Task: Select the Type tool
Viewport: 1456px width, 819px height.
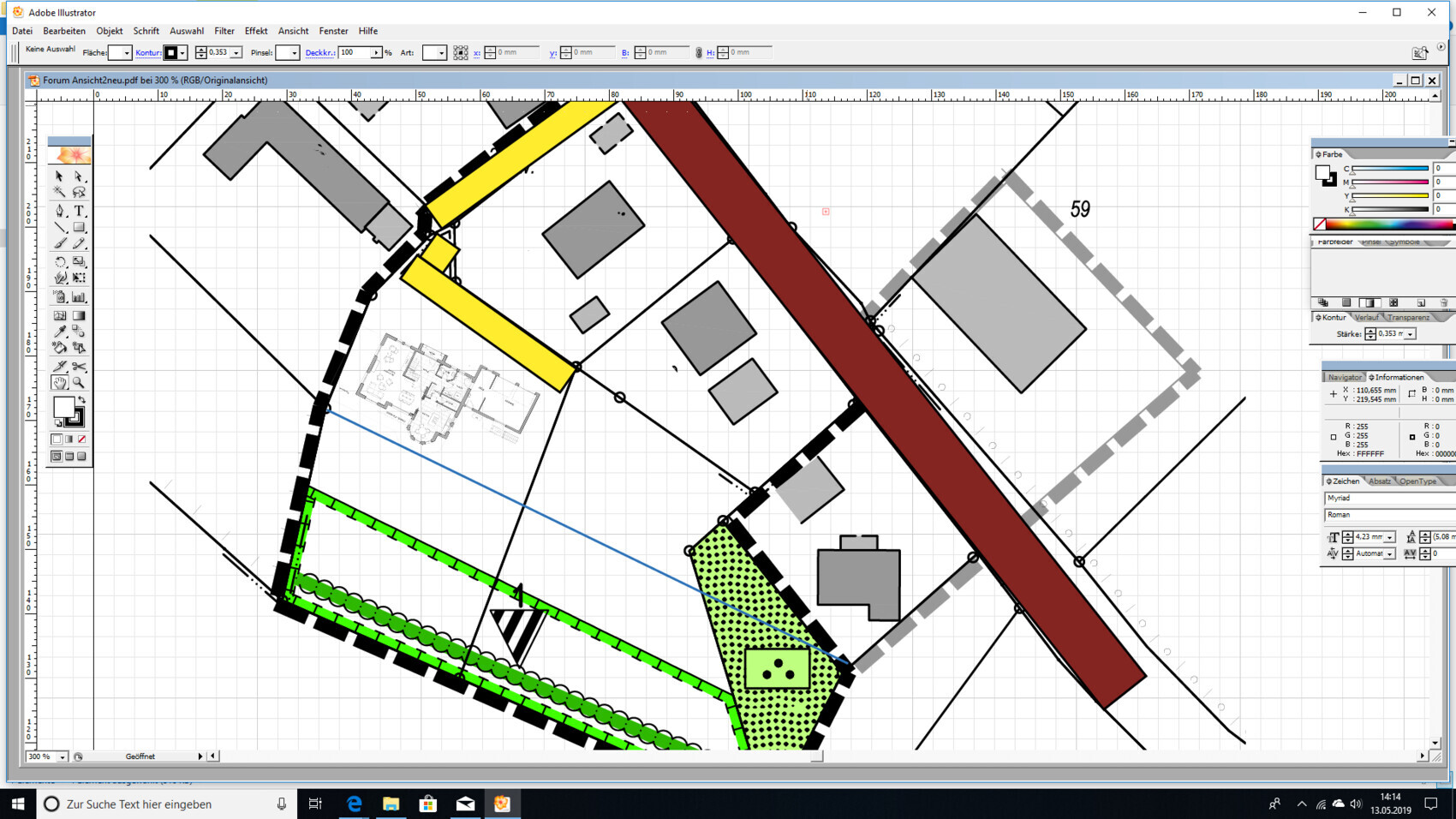Action: tap(78, 212)
